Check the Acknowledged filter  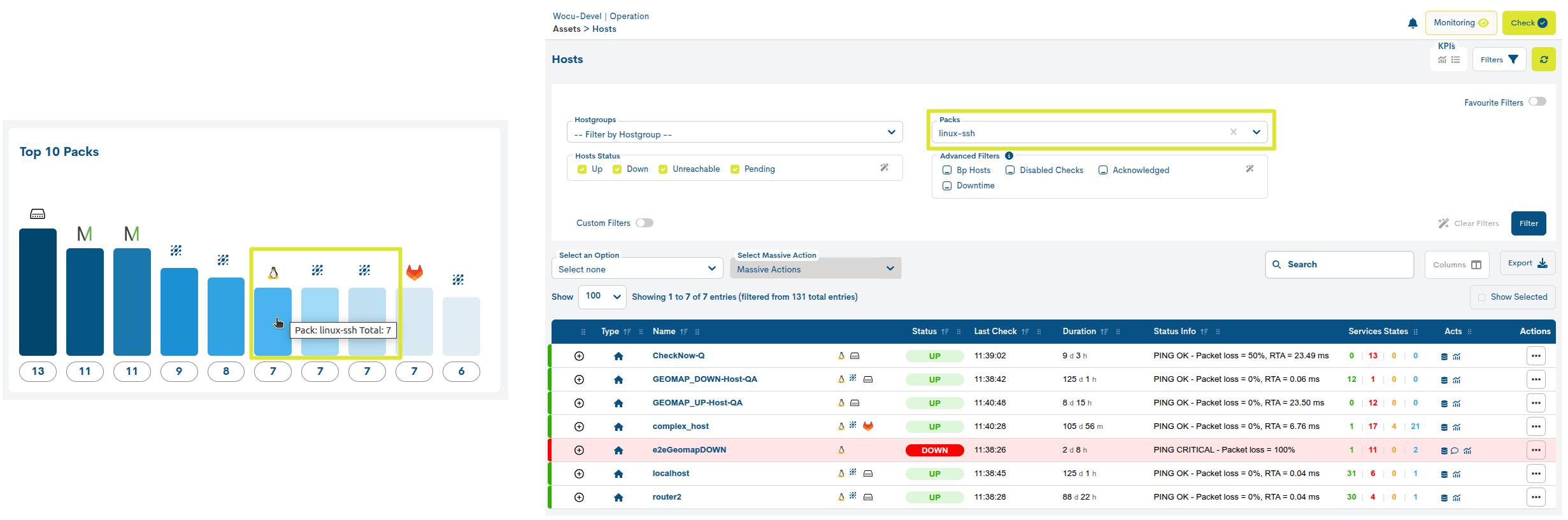1103,170
